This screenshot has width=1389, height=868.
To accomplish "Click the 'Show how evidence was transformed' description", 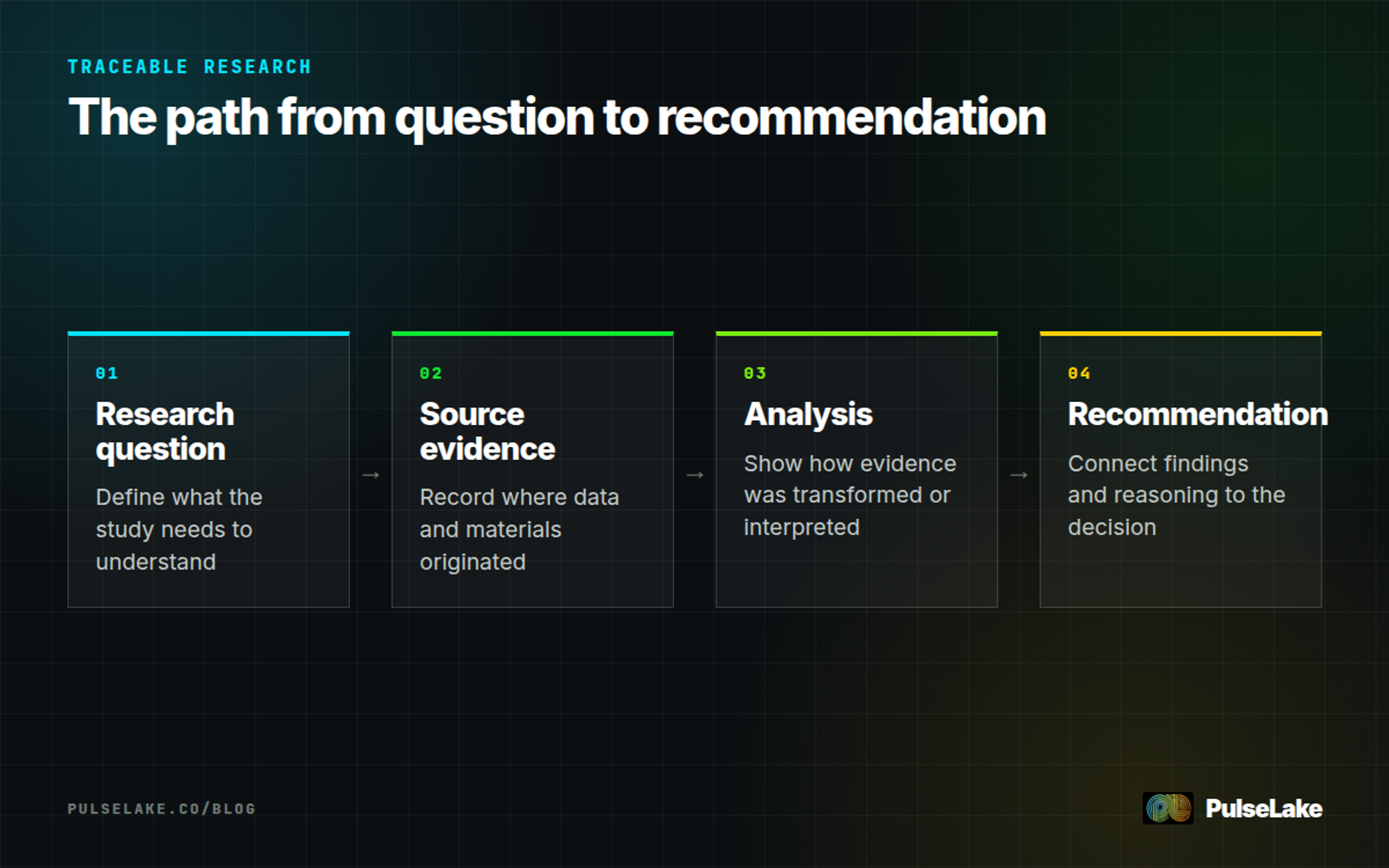I will click(x=850, y=495).
